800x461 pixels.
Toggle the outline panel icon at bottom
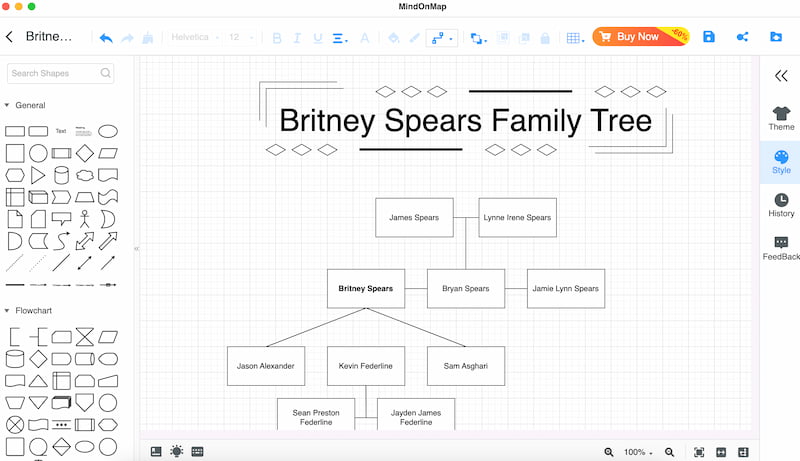pos(156,451)
